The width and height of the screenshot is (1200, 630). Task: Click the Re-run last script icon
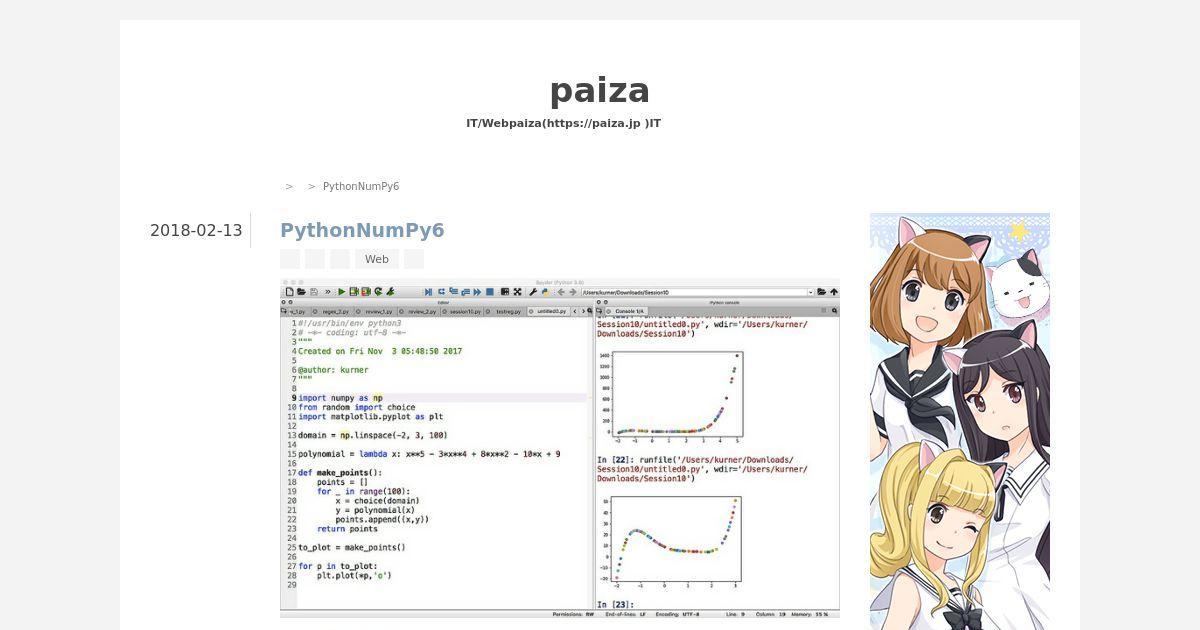[x=390, y=292]
